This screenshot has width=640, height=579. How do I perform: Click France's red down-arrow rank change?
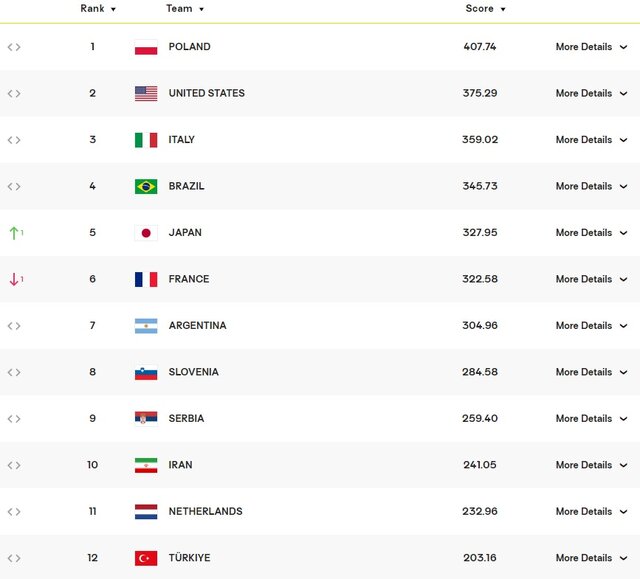point(16,280)
